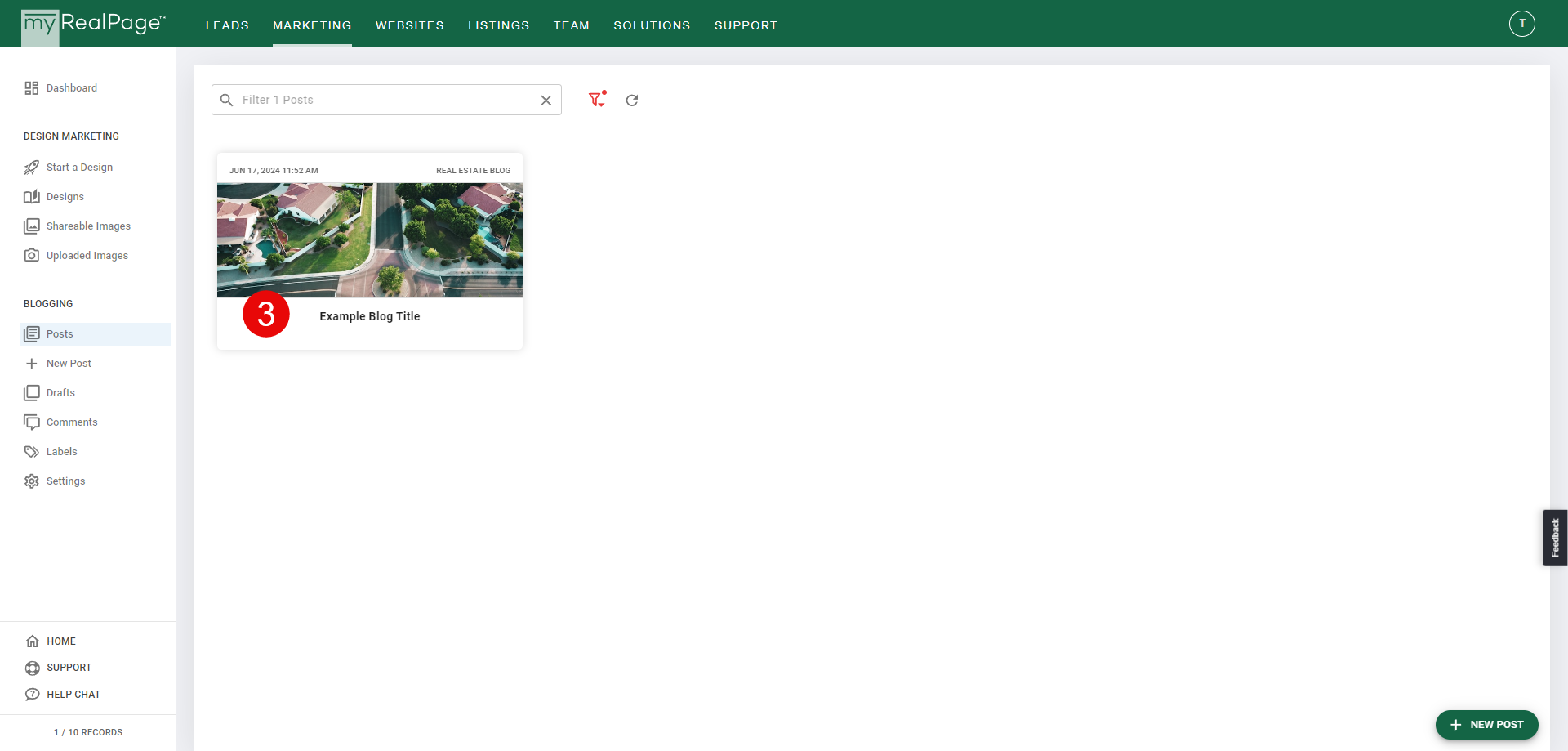Open the Comments link
Viewport: 1568px width, 751px height.
coord(72,422)
